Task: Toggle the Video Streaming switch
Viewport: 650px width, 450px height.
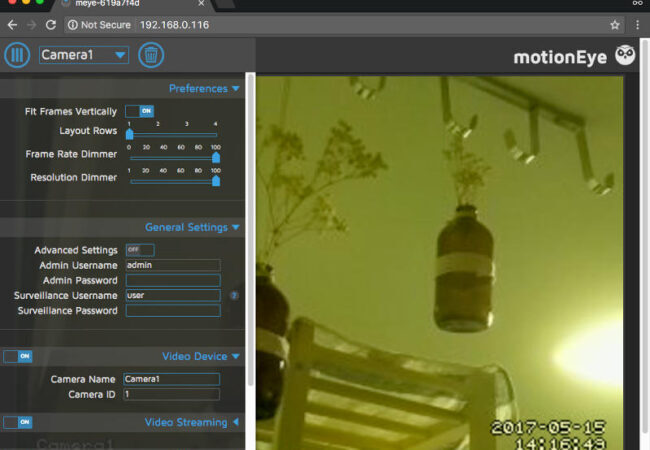Action: pos(17,422)
